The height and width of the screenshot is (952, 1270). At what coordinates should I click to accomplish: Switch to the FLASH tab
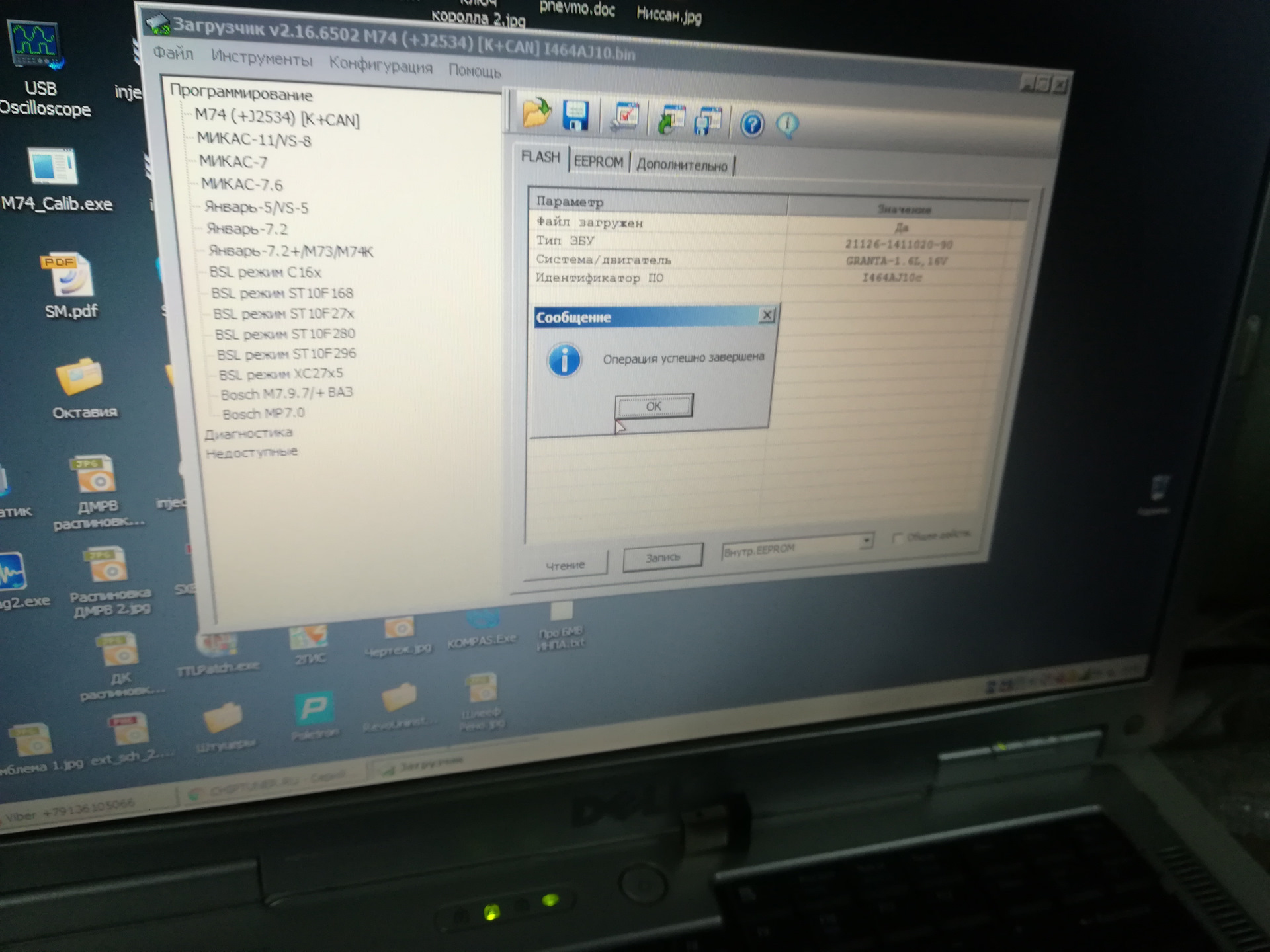(x=540, y=157)
